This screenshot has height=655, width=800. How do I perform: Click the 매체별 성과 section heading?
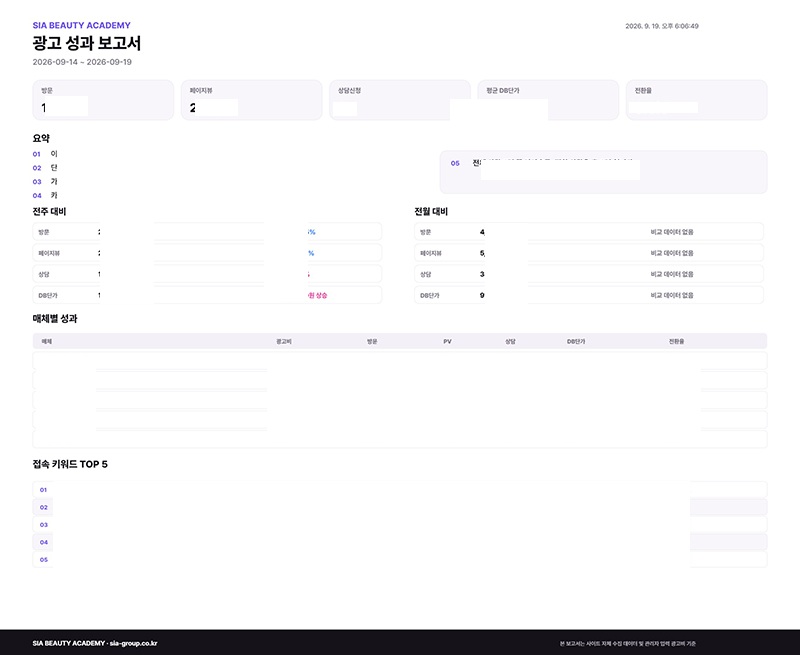55,319
